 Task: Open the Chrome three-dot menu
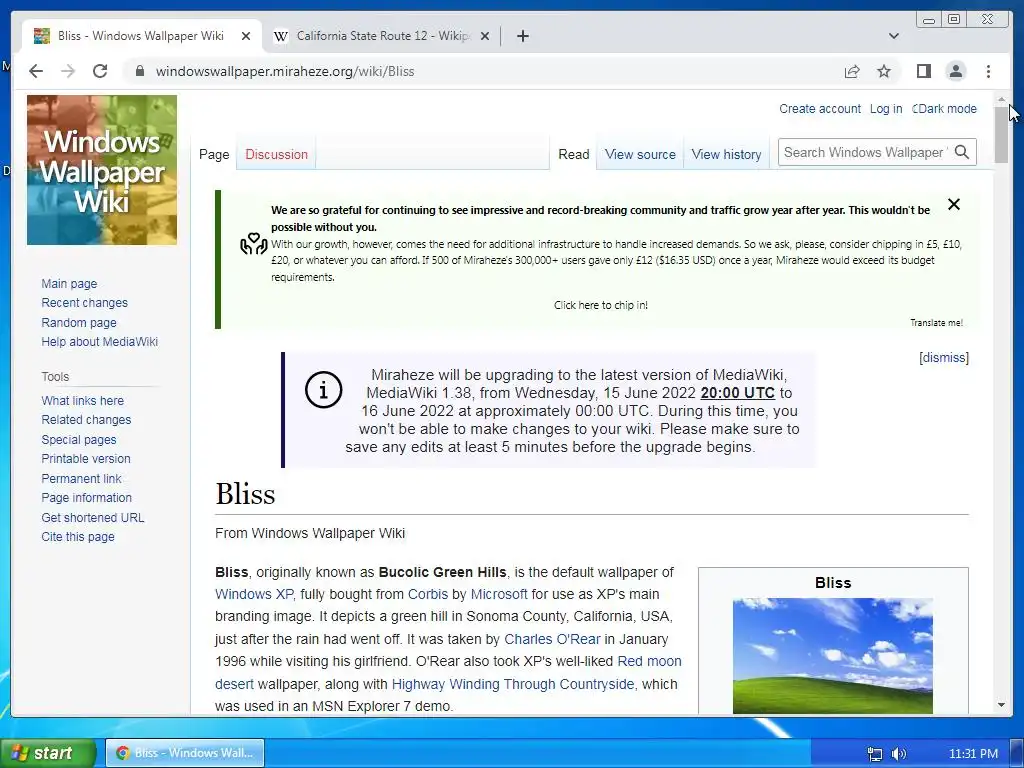pyautogui.click(x=988, y=71)
